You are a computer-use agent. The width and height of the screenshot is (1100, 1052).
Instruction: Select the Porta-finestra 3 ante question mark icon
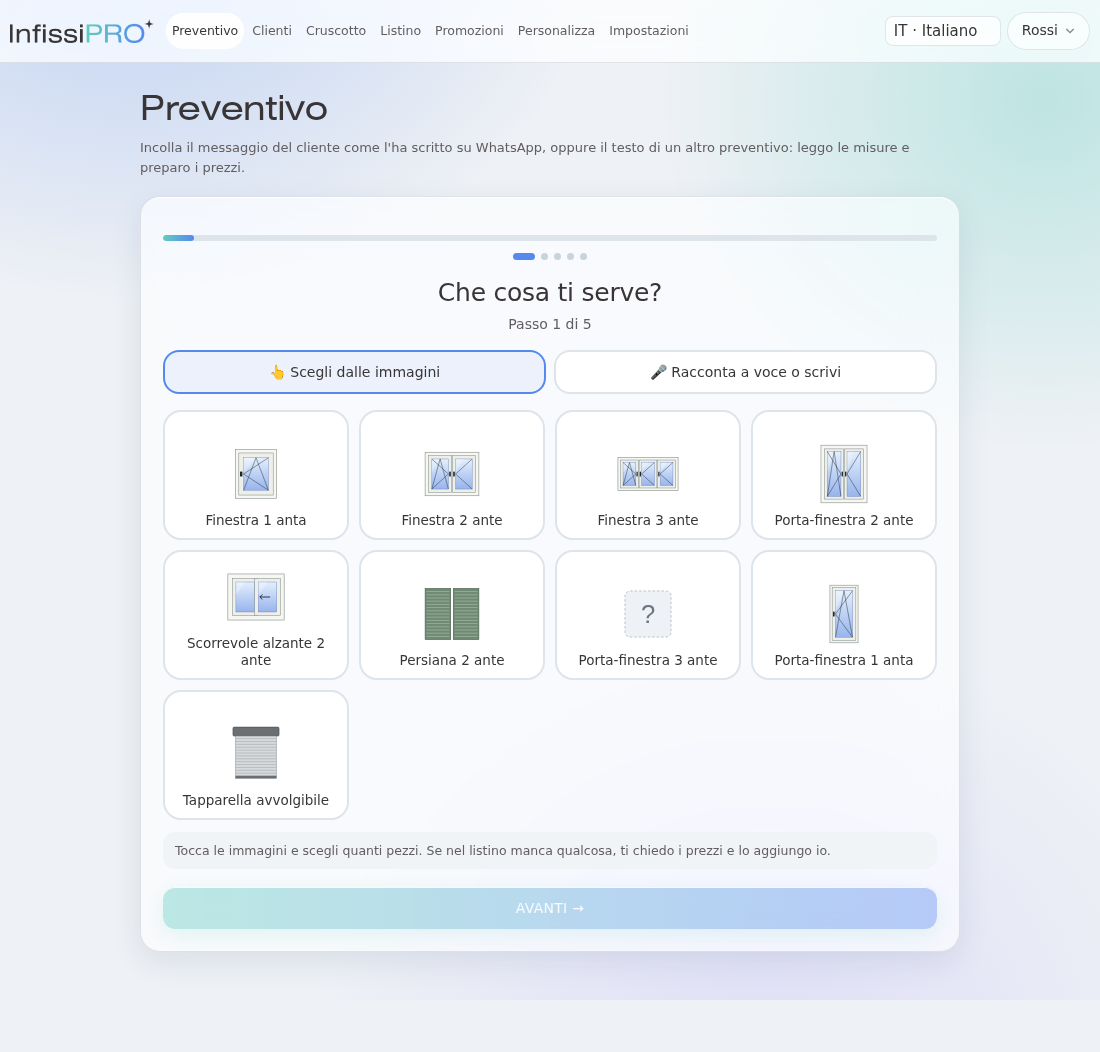(648, 614)
